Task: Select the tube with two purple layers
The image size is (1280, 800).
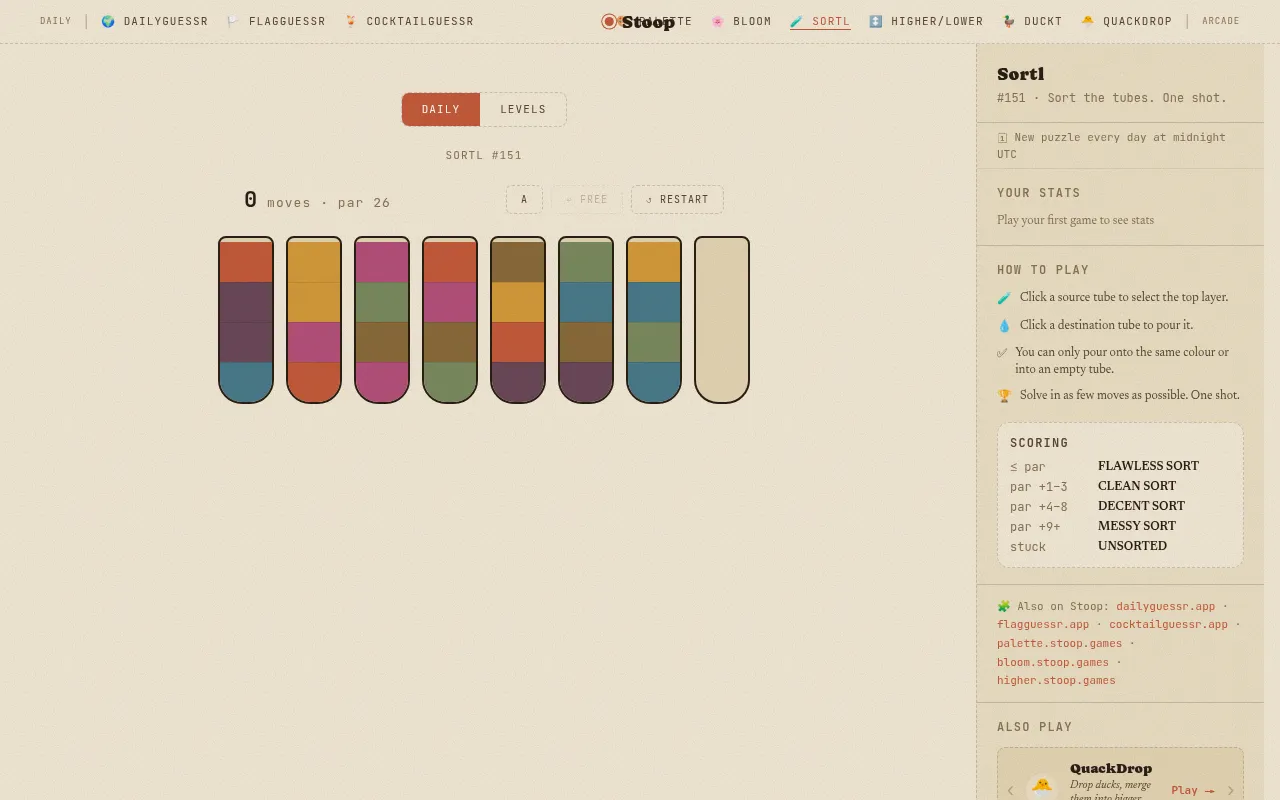Action: pos(246,320)
